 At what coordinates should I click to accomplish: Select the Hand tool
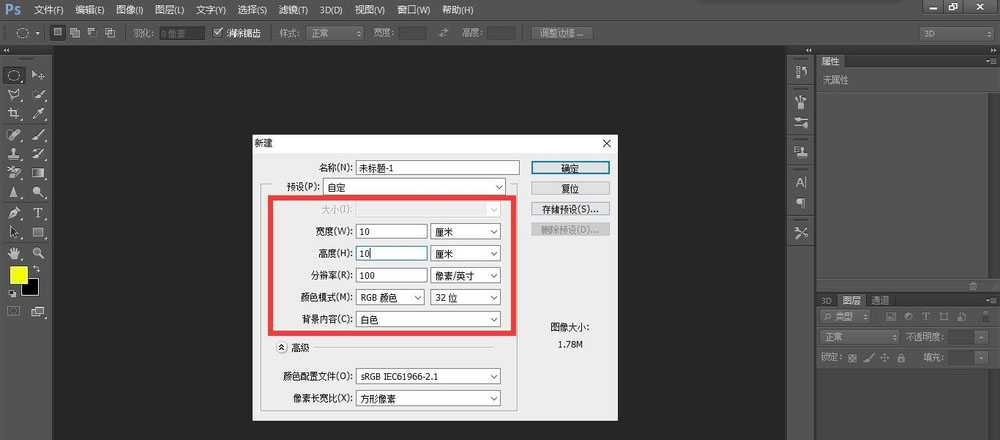[14, 253]
